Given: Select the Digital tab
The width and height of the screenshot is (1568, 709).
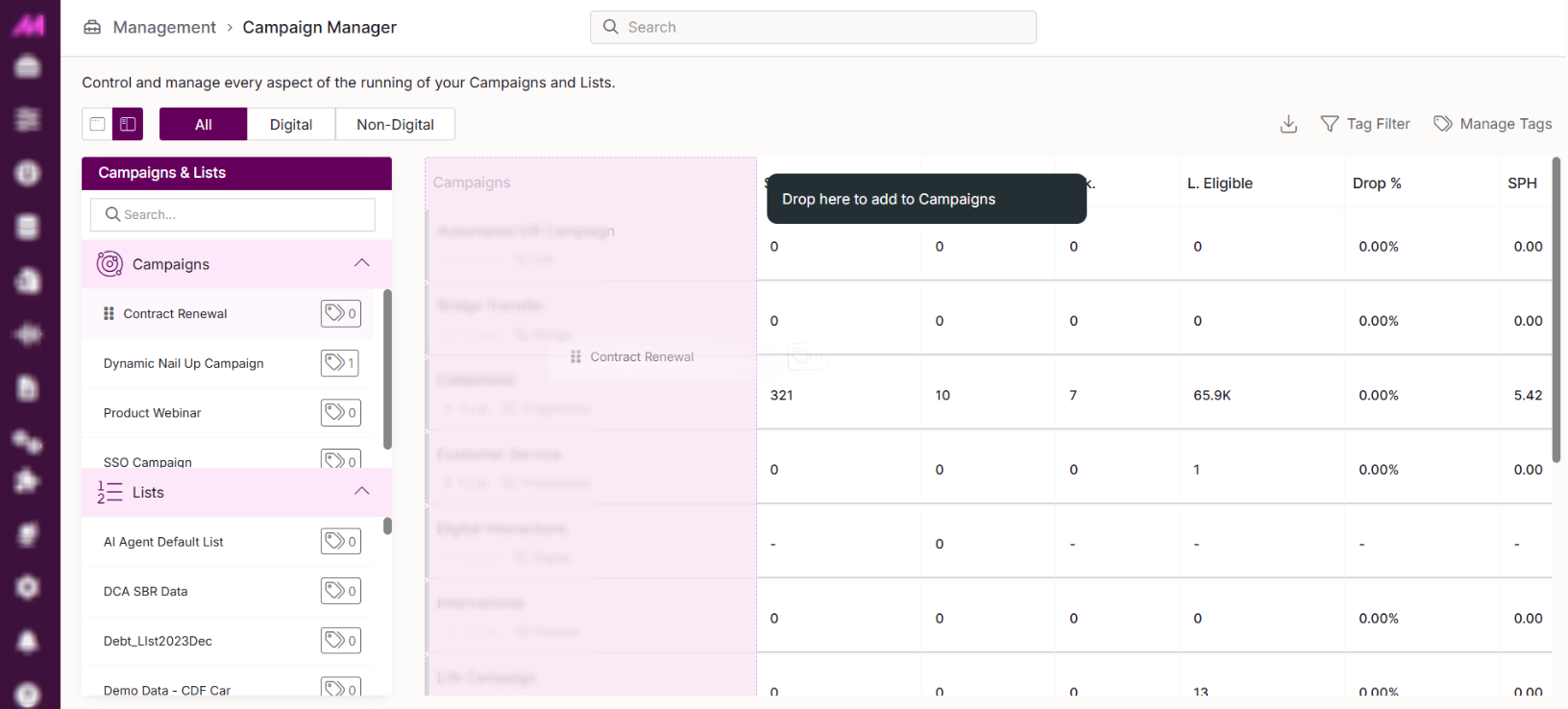Looking at the screenshot, I should point(291,124).
